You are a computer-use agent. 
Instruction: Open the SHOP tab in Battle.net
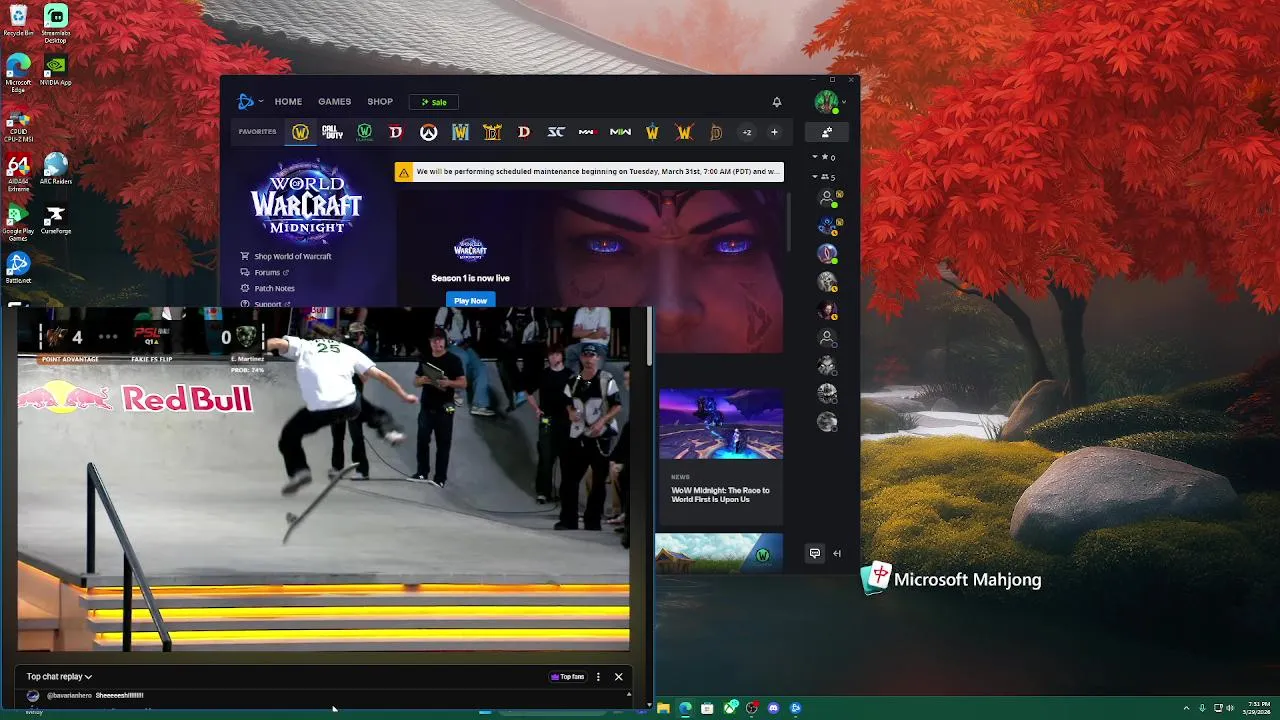tap(380, 101)
